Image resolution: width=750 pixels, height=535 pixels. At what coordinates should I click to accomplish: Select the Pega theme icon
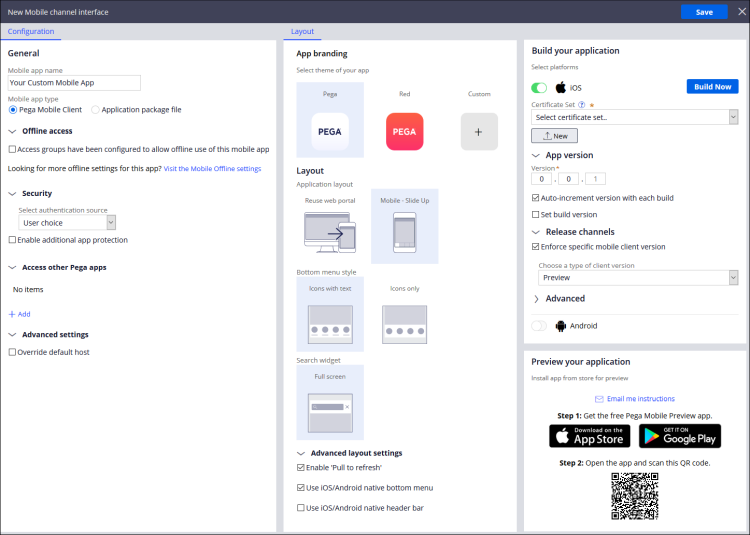pyautogui.click(x=330, y=131)
